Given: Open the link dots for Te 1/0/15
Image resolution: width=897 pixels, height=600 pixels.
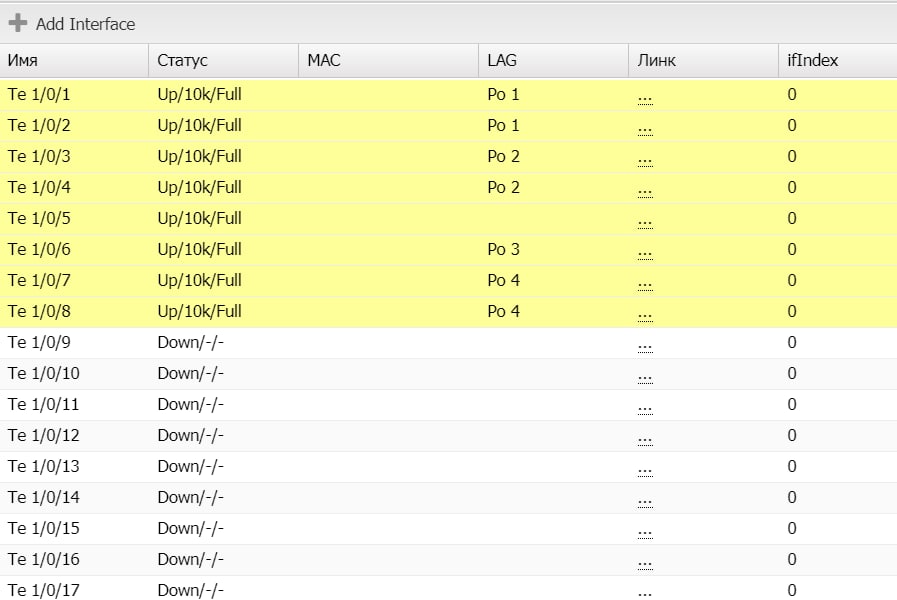Looking at the screenshot, I should pyautogui.click(x=645, y=532).
